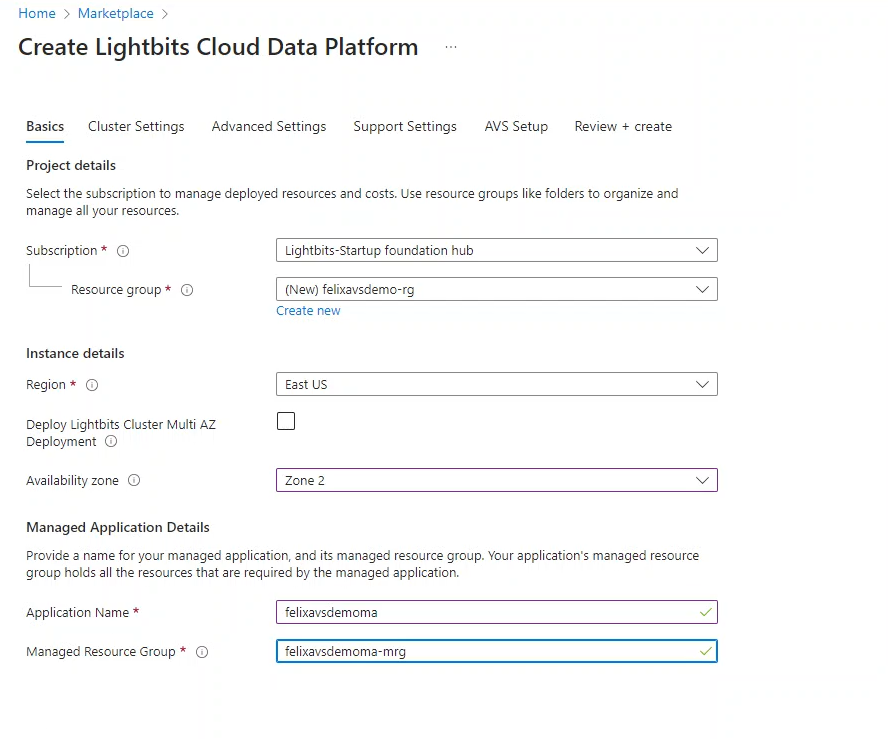This screenshot has width=888, height=739.
Task: Focus the Managed Resource Group input field
Action: point(497,651)
